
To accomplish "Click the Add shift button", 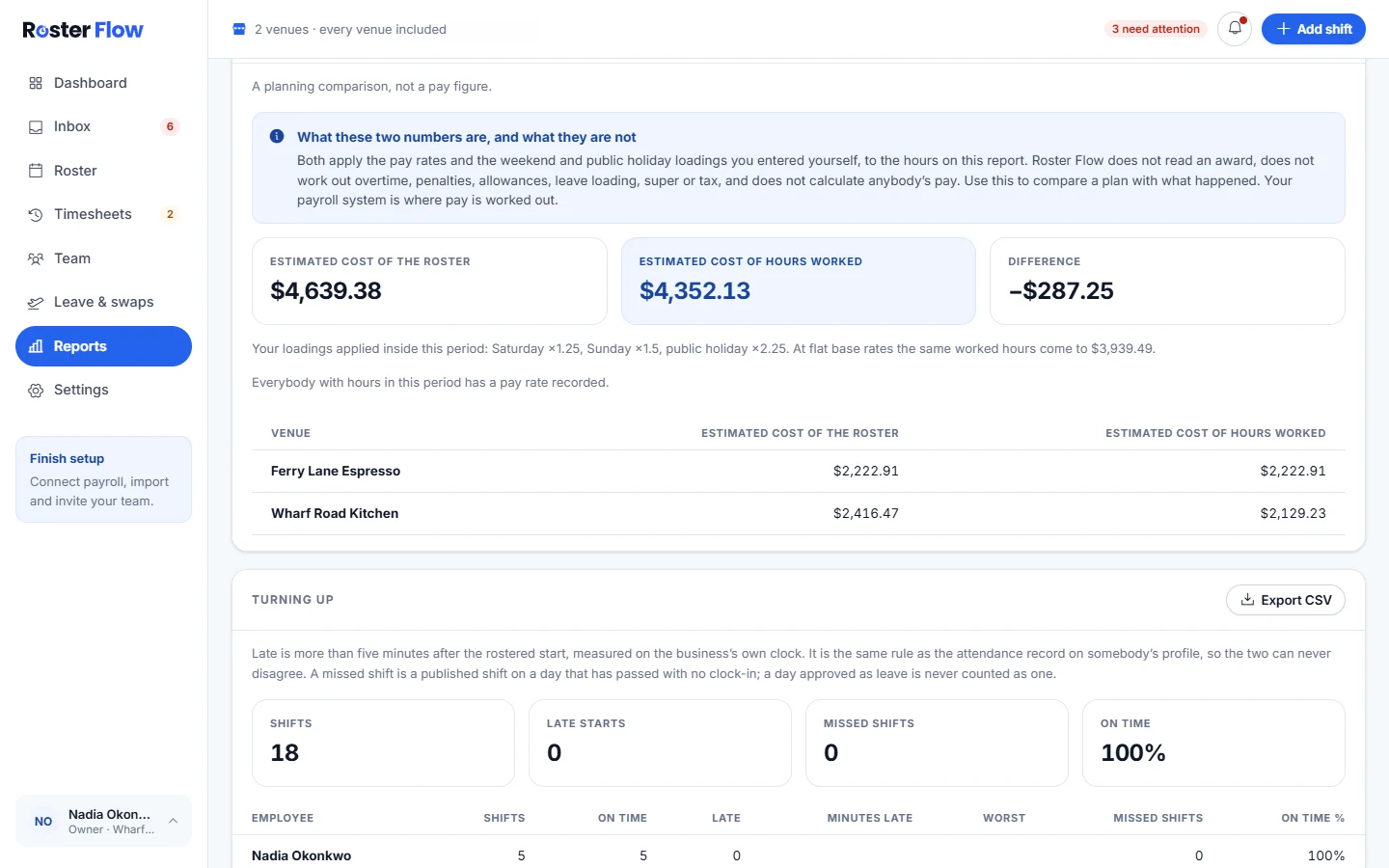I will coord(1314,29).
